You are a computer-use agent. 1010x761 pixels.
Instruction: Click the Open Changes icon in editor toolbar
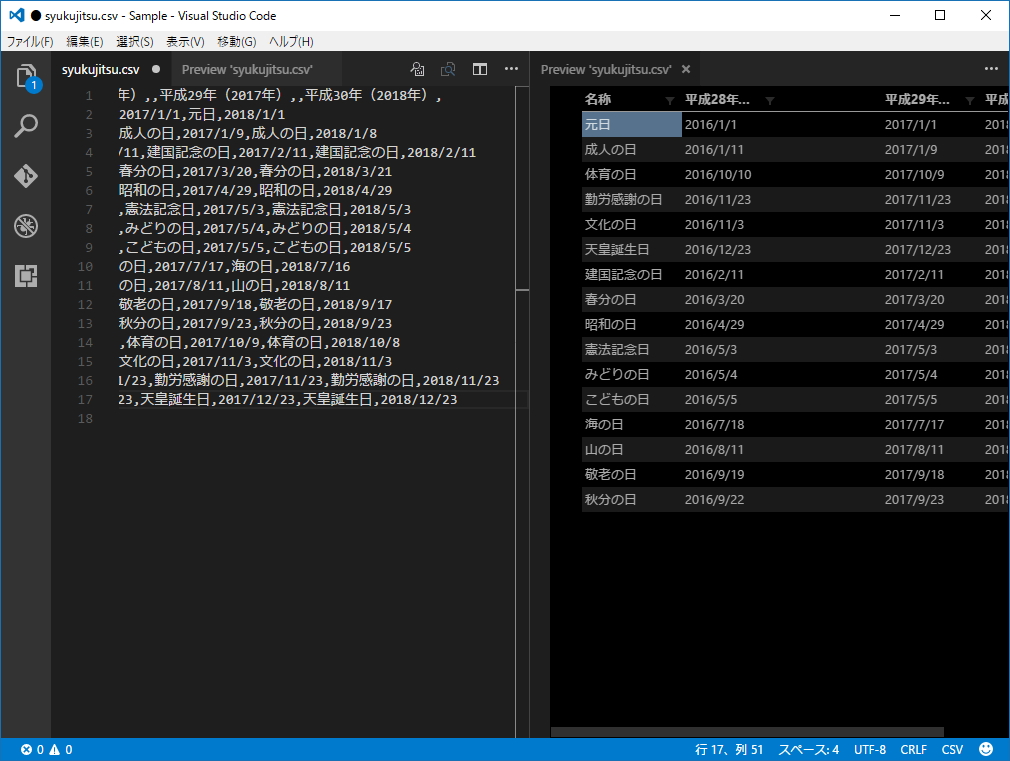pyautogui.click(x=417, y=69)
